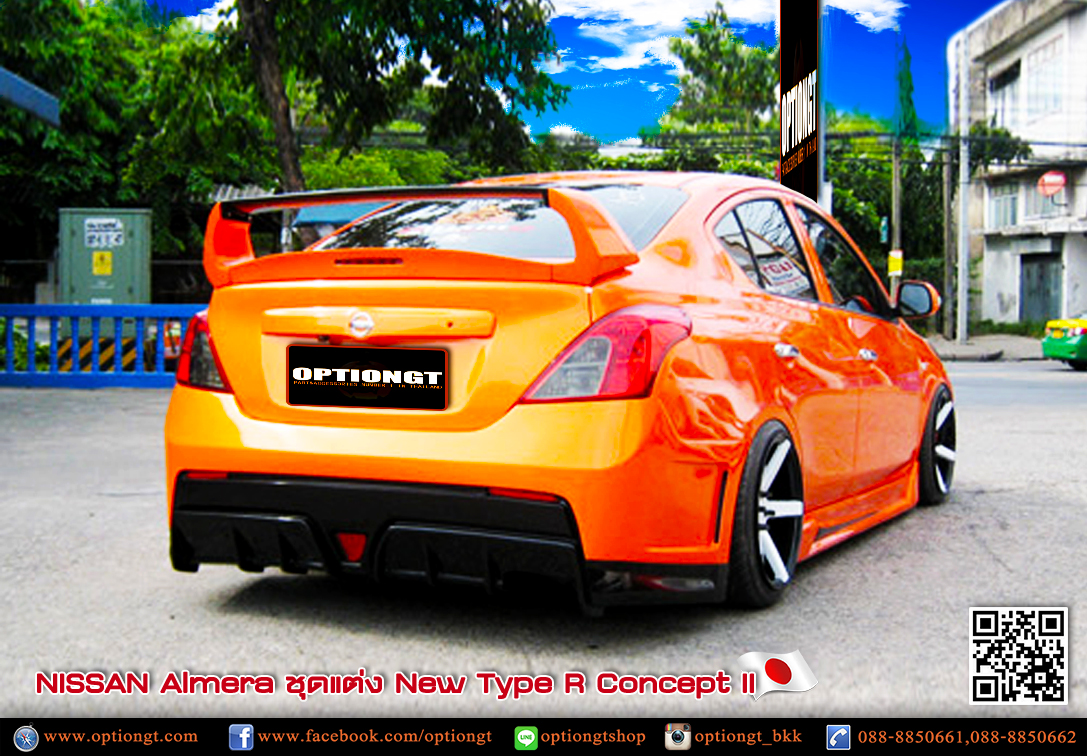
Task: Open the www.optiongt.com website link
Action: (120, 737)
